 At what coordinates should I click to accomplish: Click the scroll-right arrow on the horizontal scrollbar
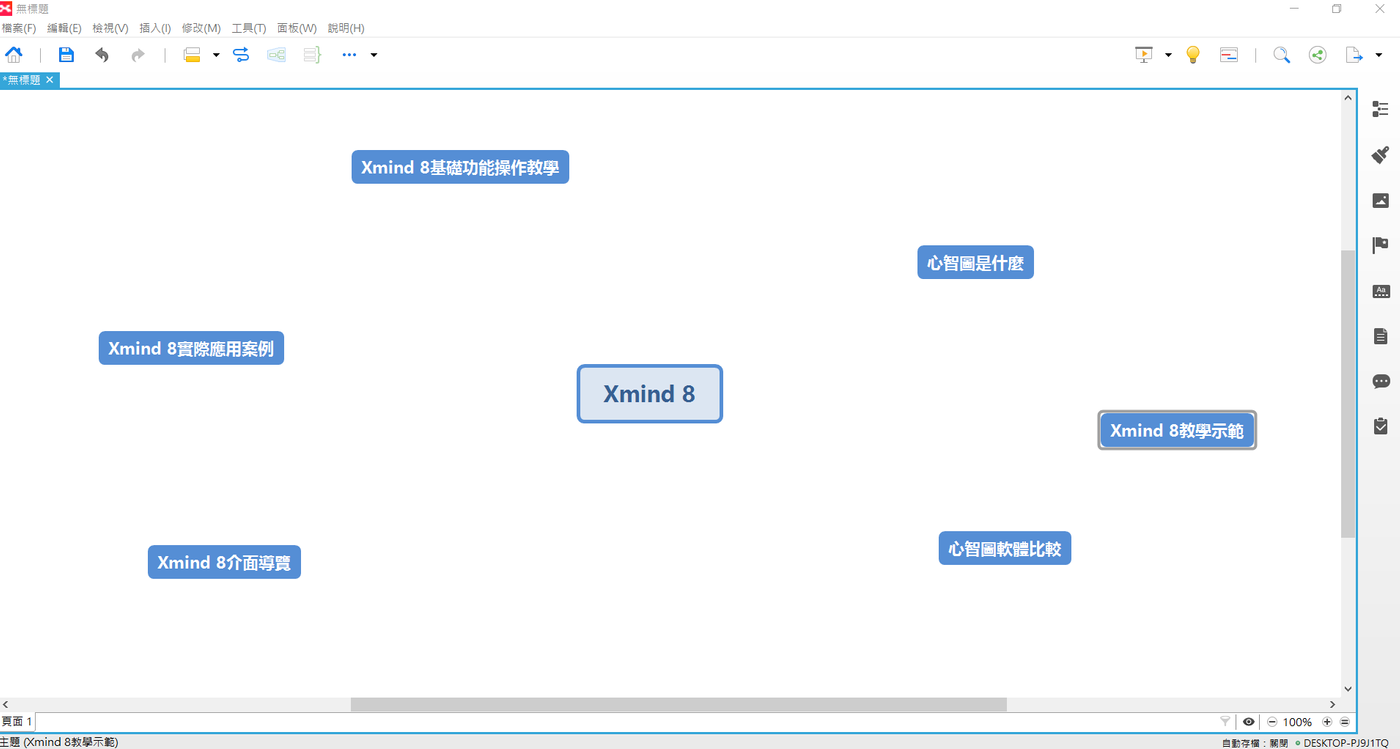coord(1332,705)
